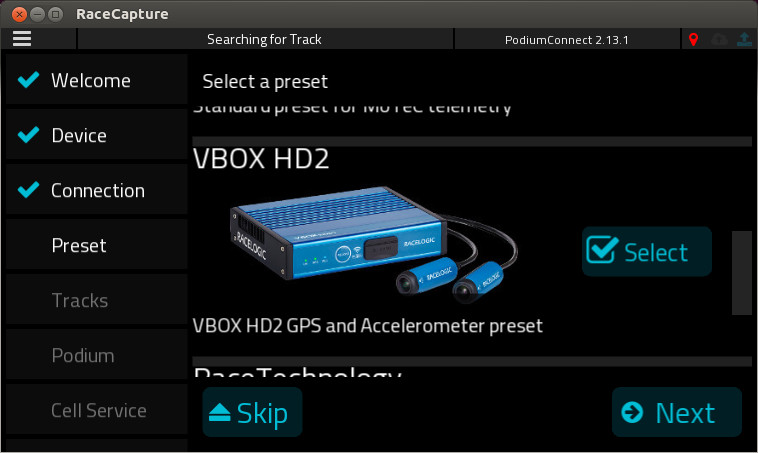The width and height of the screenshot is (758, 453).
Task: Click the preset list scrollbar handle
Action: coord(742,273)
